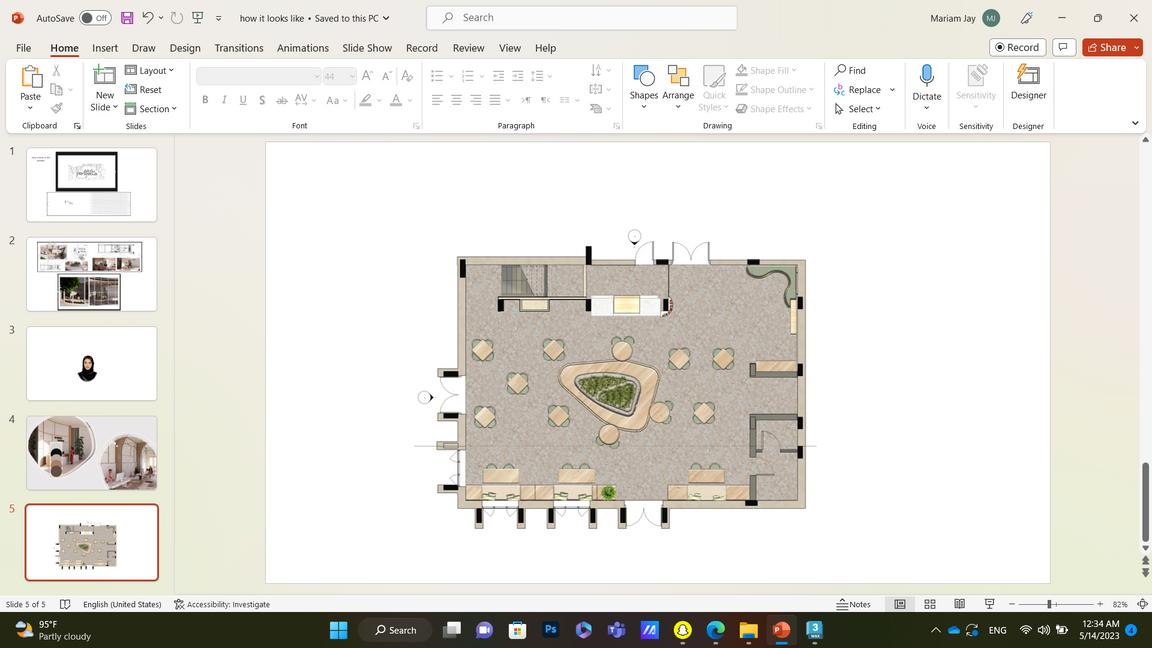1152x648 pixels.
Task: Click the pen icon beside the user avatar
Action: [x=1026, y=18]
